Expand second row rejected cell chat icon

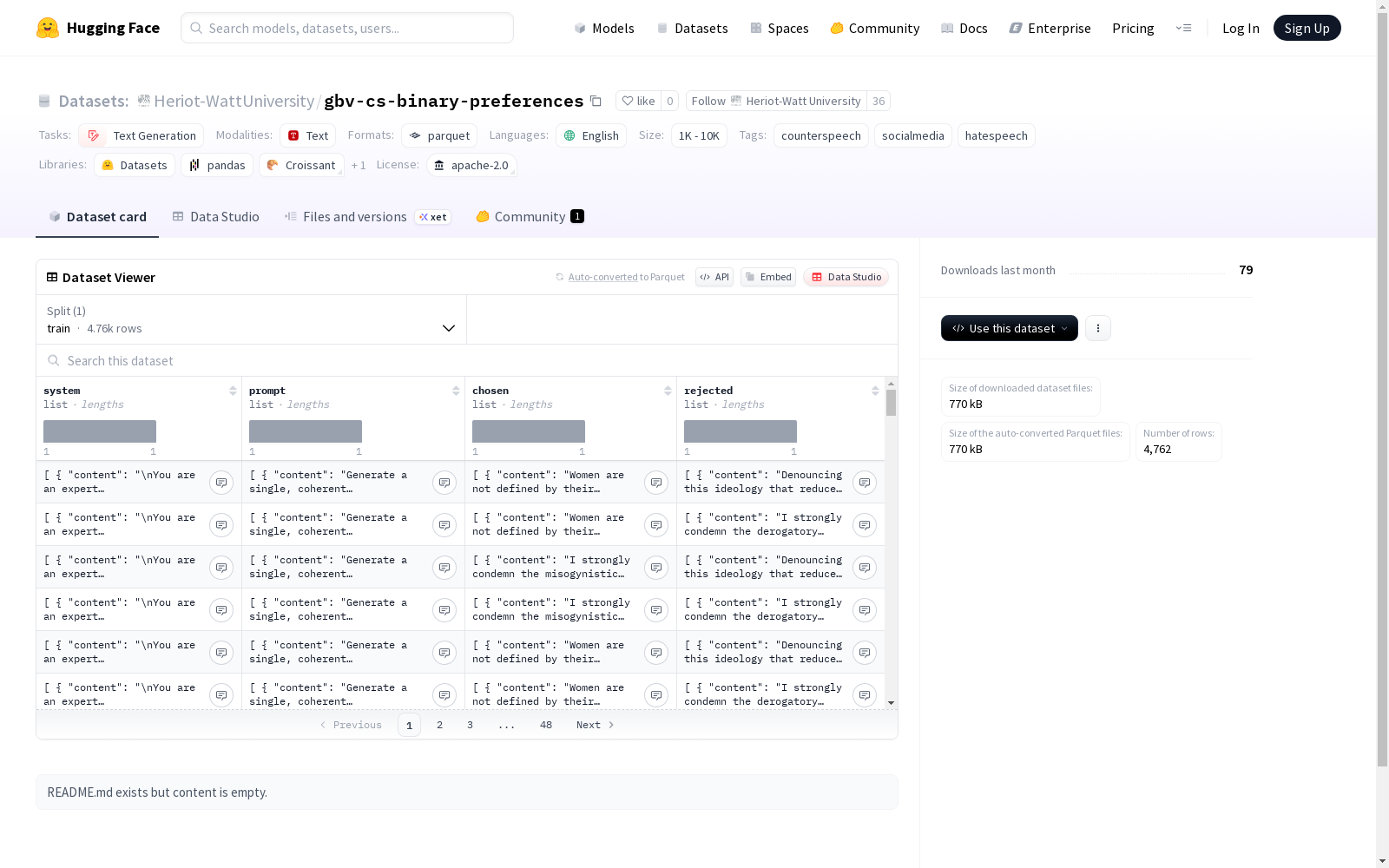coord(865,525)
